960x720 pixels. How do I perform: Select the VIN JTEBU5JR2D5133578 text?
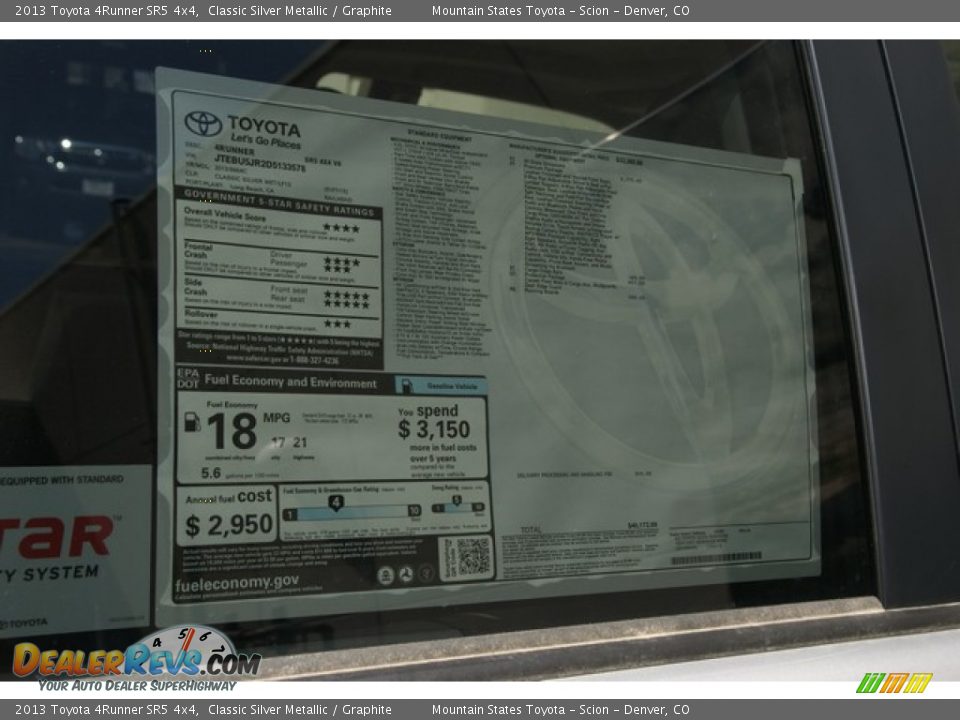[260, 162]
